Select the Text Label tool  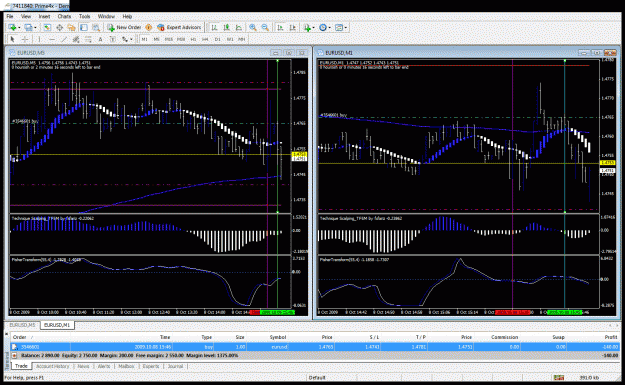pyautogui.click(x=113, y=39)
